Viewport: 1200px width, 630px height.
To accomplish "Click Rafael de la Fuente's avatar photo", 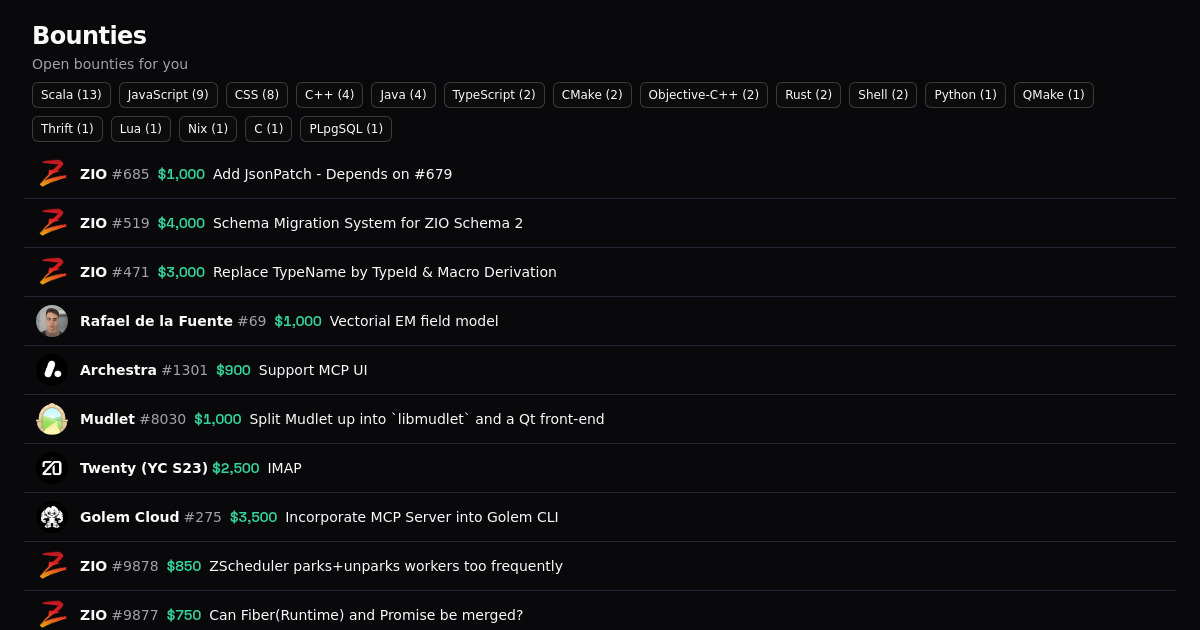I will point(52,321).
